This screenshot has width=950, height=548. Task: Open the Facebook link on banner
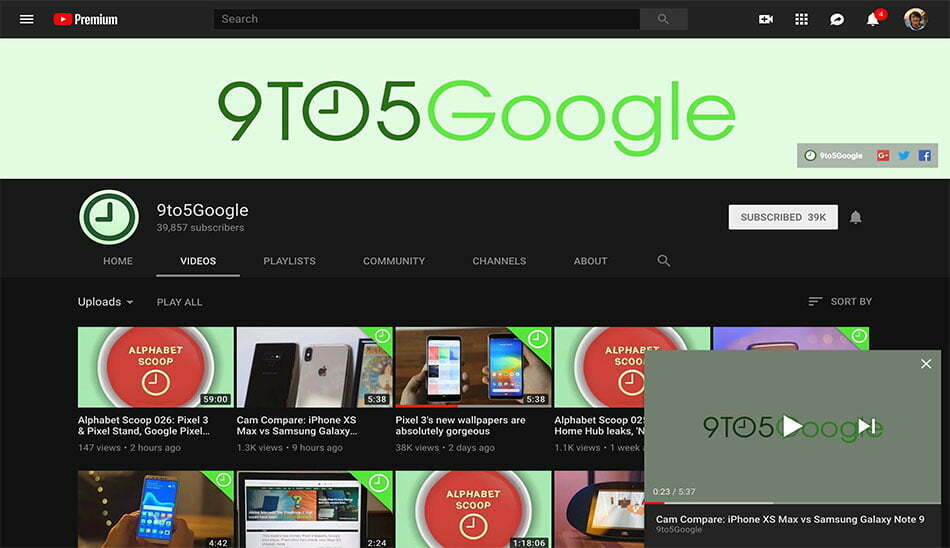(x=925, y=156)
